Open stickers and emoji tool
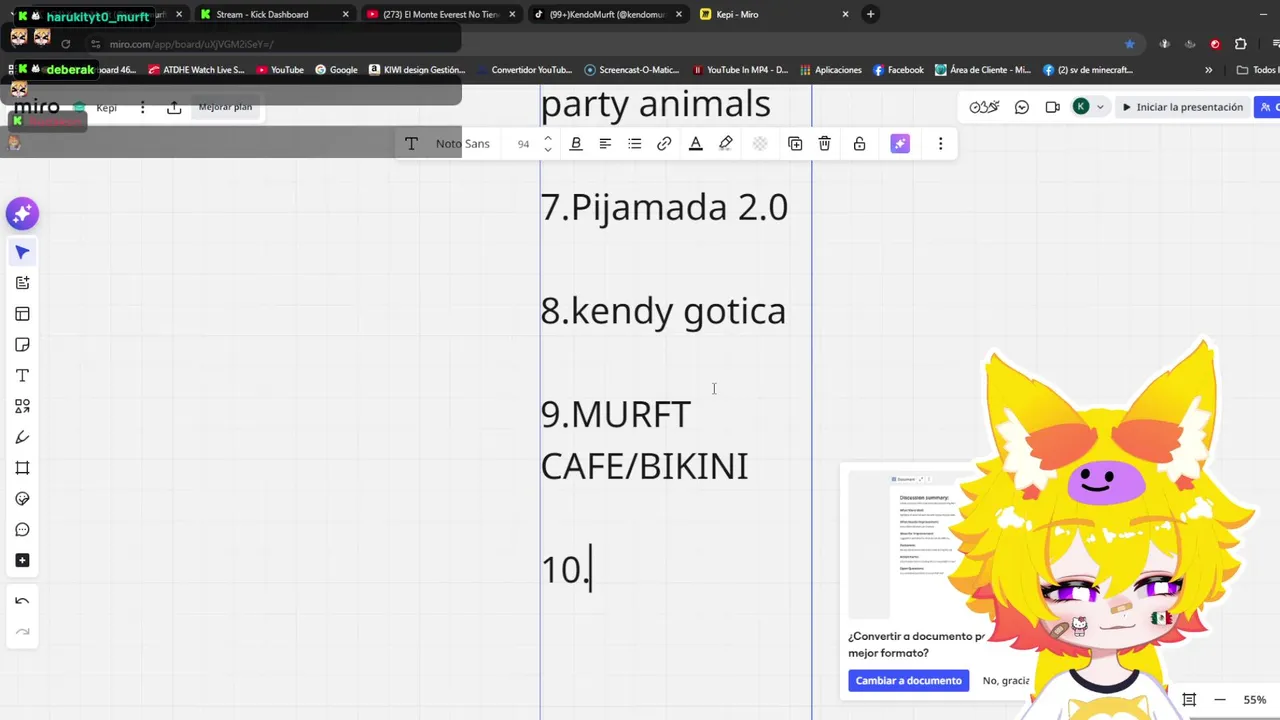This screenshot has height=720, width=1280. 22,499
